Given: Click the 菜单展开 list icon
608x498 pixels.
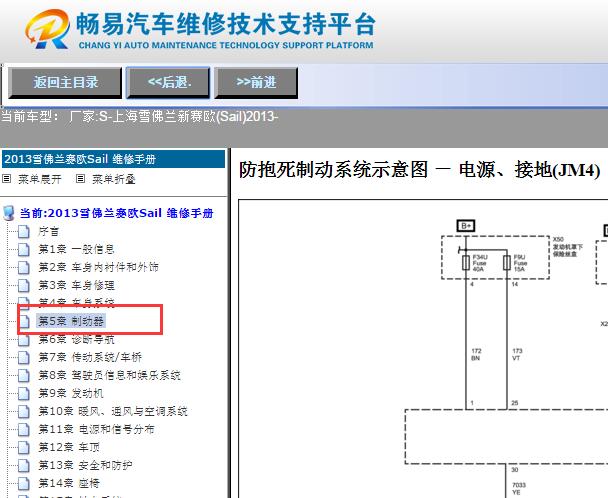Looking at the screenshot, I should (7, 179).
